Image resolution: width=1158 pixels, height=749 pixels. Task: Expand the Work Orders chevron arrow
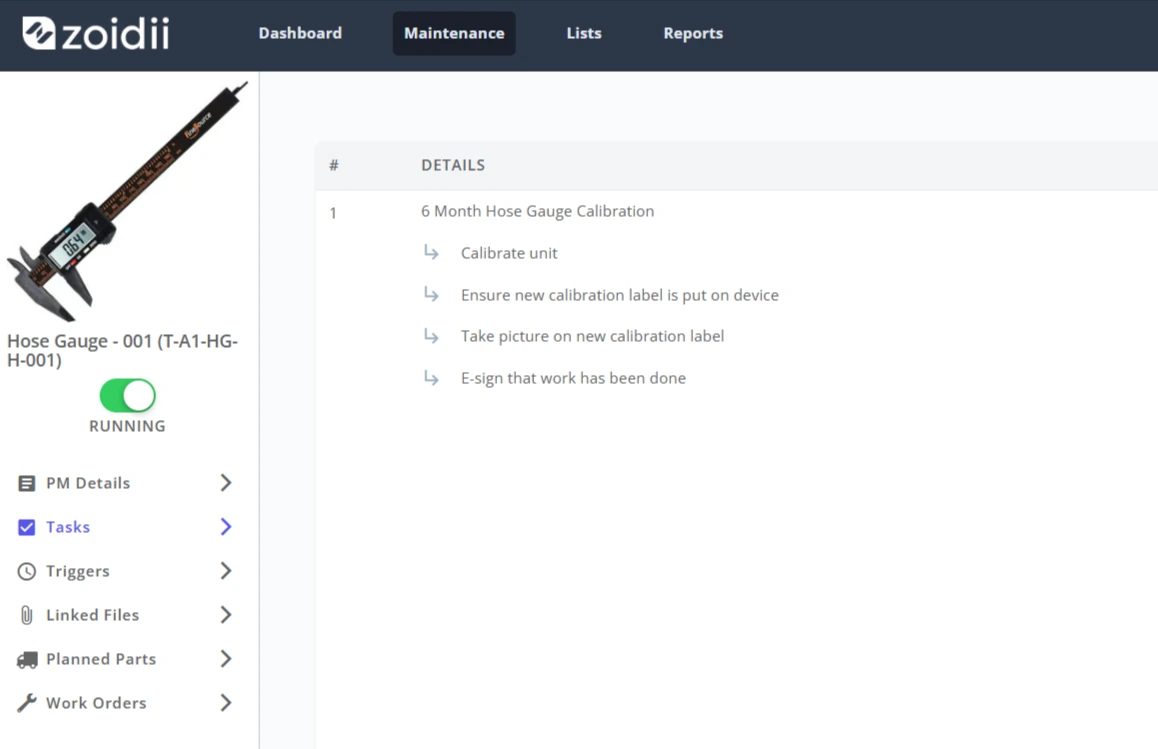(x=226, y=703)
